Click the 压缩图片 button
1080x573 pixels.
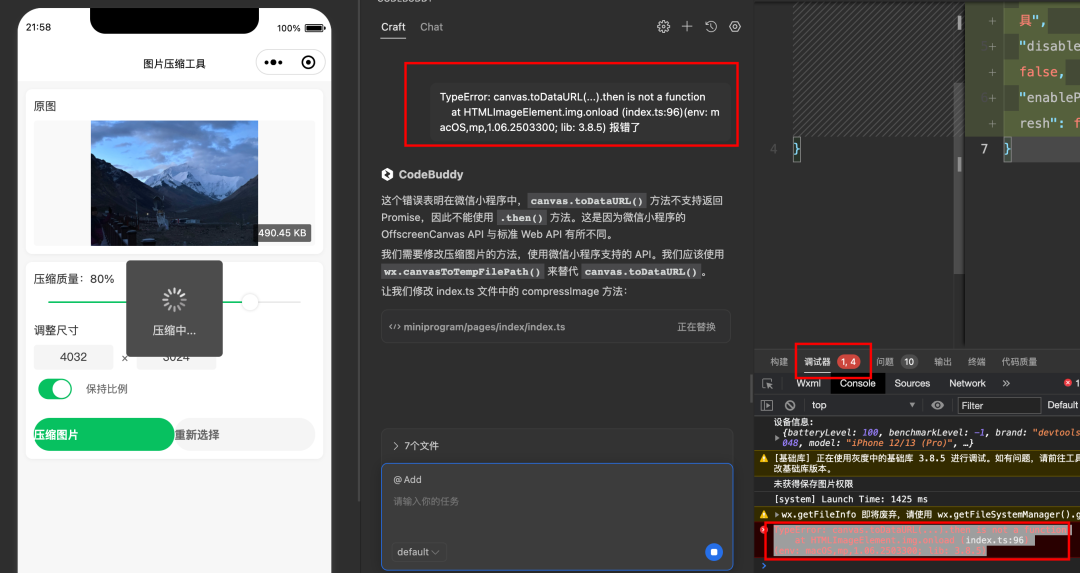[104, 435]
